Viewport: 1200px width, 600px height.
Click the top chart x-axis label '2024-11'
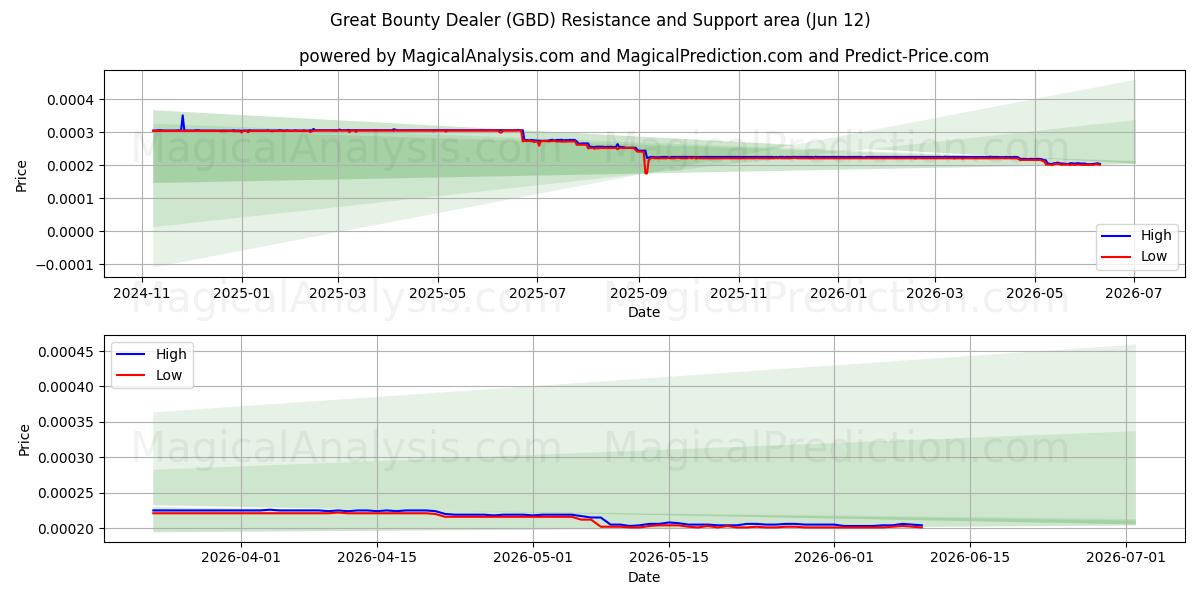point(141,294)
